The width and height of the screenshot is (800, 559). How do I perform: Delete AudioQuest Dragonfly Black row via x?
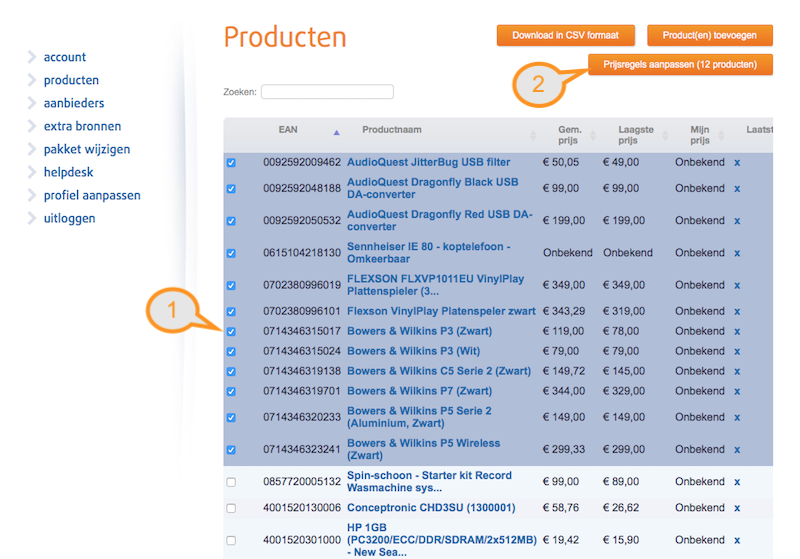coord(737,189)
